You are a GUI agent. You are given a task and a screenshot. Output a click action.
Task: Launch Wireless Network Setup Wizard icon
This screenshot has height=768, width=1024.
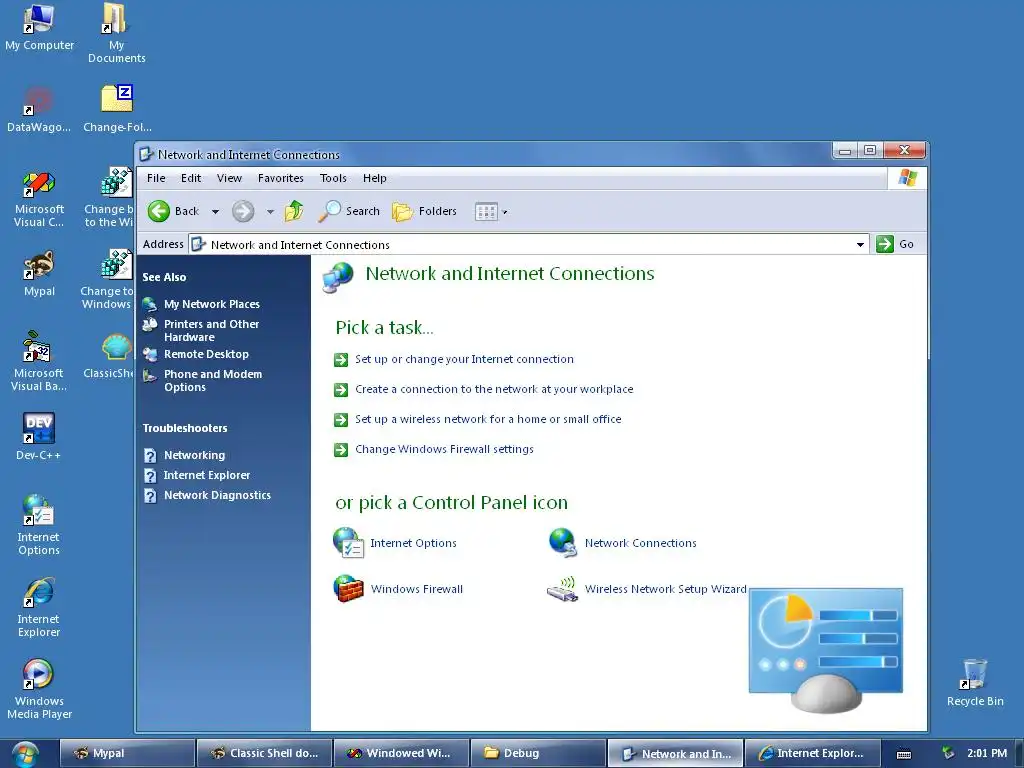pyautogui.click(x=647, y=588)
